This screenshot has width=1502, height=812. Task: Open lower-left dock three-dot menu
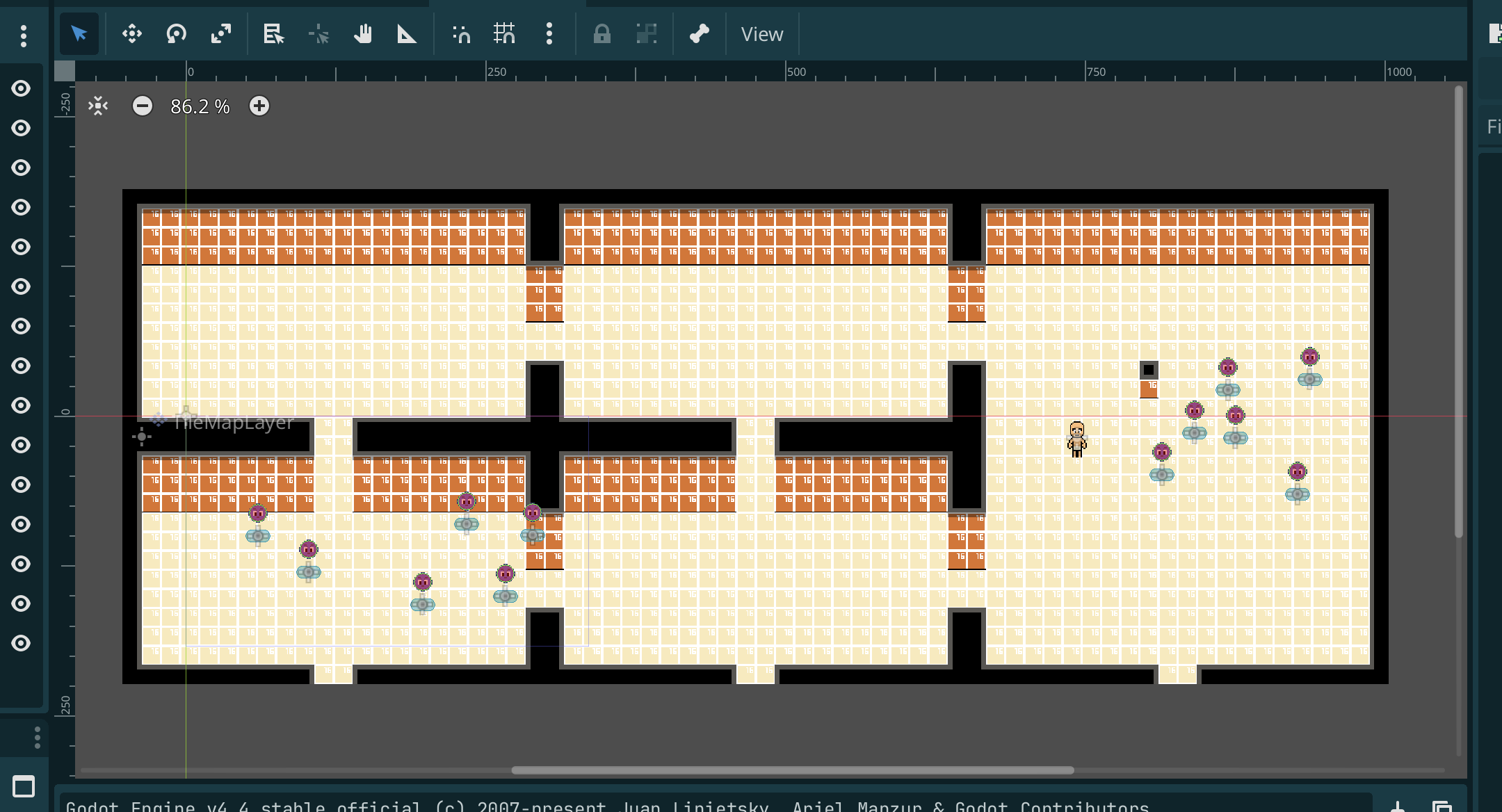38,738
